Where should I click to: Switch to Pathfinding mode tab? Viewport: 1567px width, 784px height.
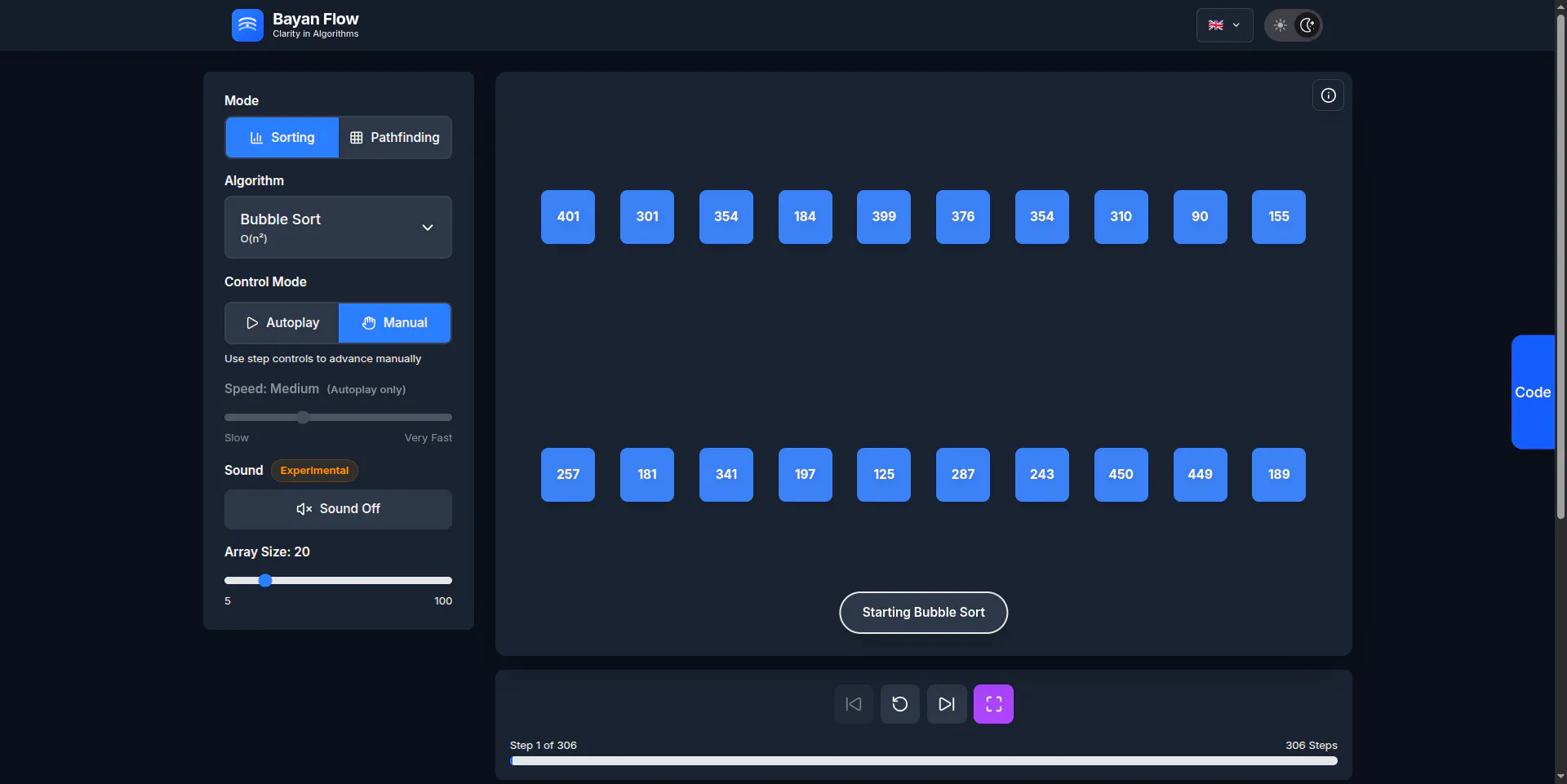[395, 137]
